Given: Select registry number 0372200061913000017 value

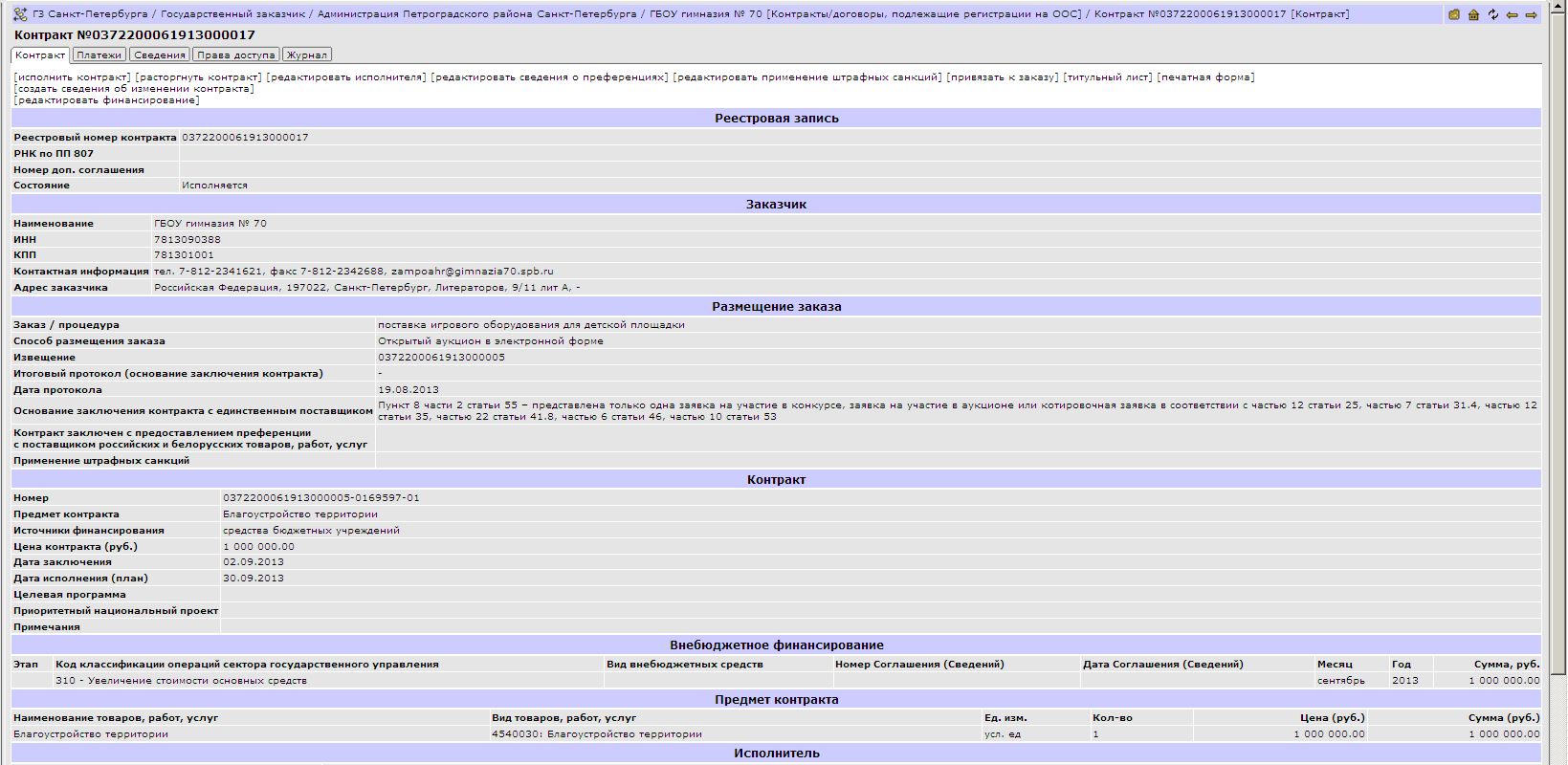Looking at the screenshot, I should tap(245, 138).
